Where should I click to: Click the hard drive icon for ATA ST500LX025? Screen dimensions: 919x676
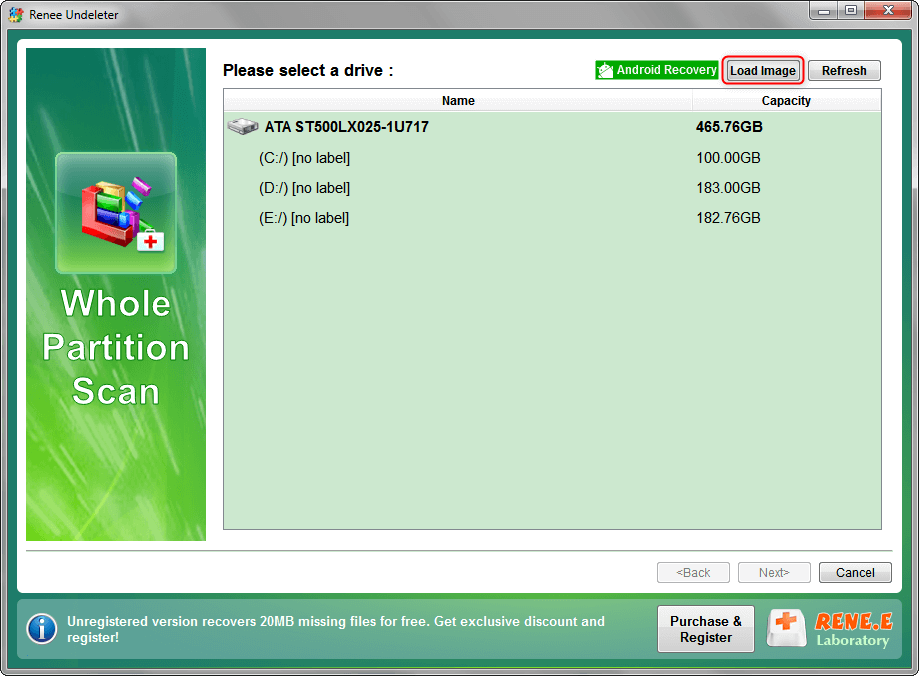point(242,128)
